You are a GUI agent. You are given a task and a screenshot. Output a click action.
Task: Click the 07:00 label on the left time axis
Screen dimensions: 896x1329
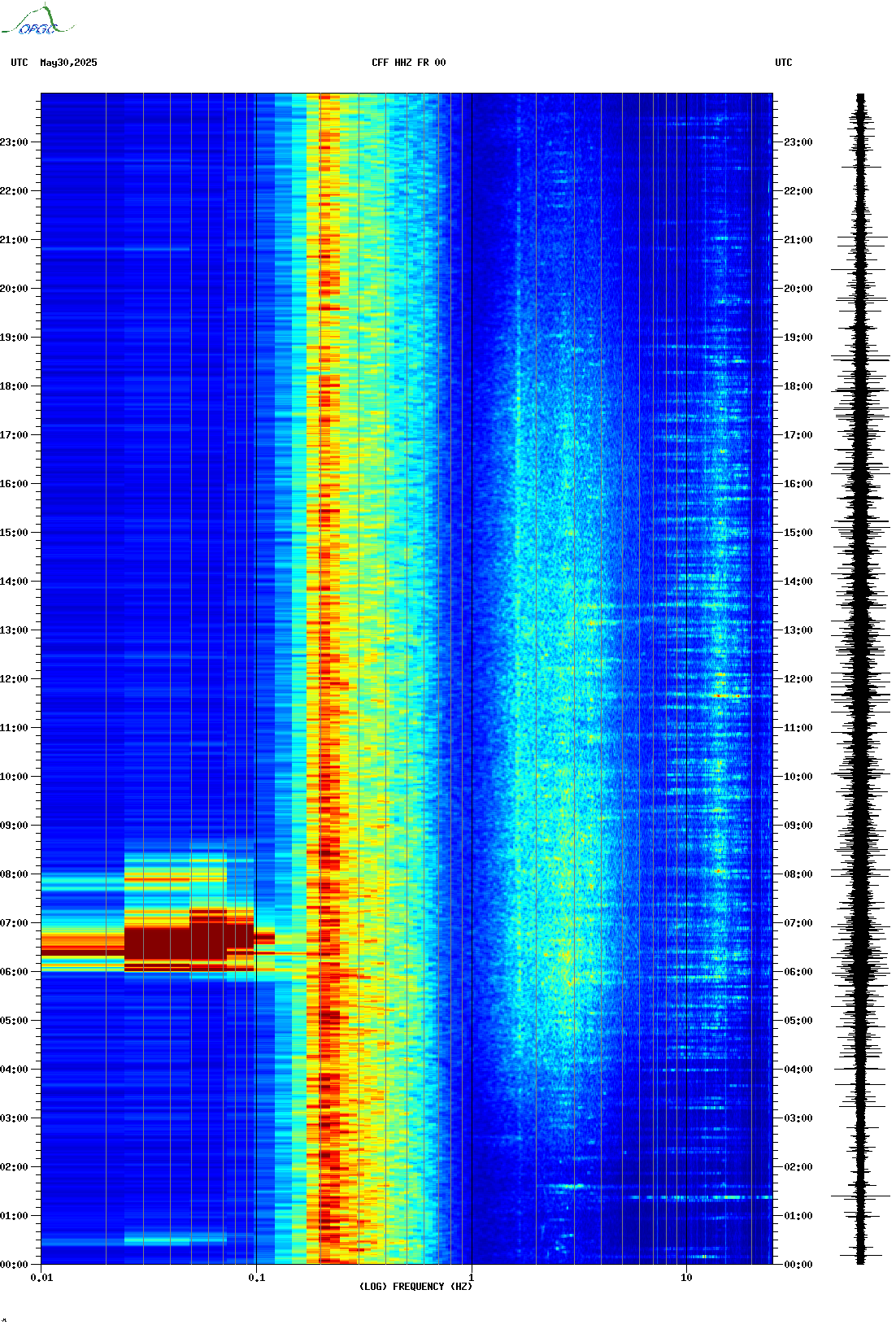coord(14,923)
